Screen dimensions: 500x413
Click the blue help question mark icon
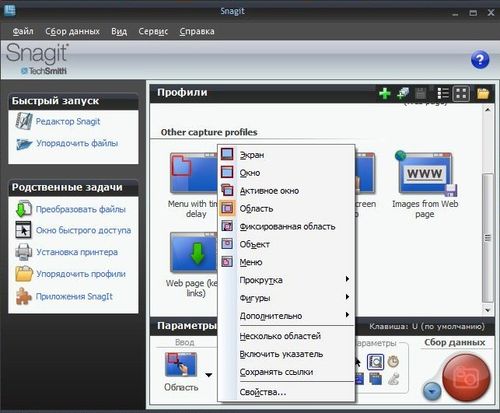[x=480, y=60]
